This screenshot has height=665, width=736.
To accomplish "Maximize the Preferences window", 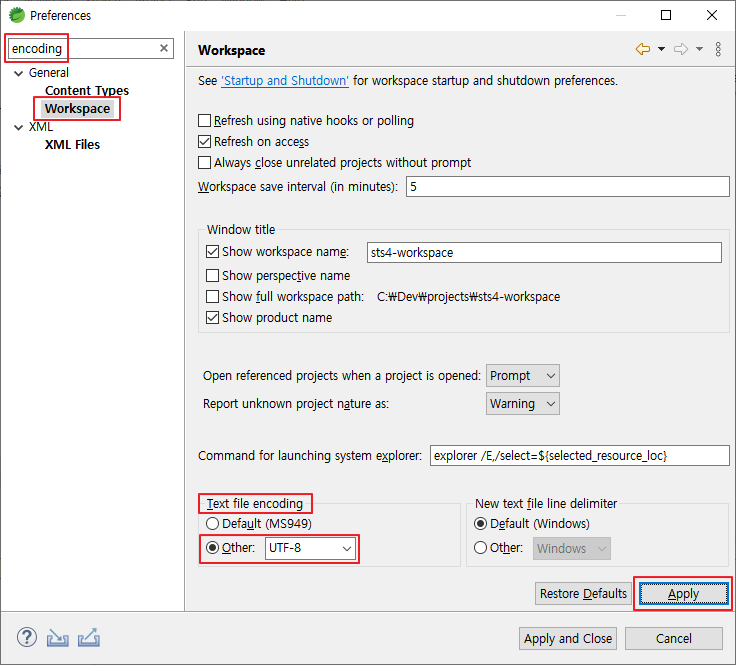I will pos(666,15).
